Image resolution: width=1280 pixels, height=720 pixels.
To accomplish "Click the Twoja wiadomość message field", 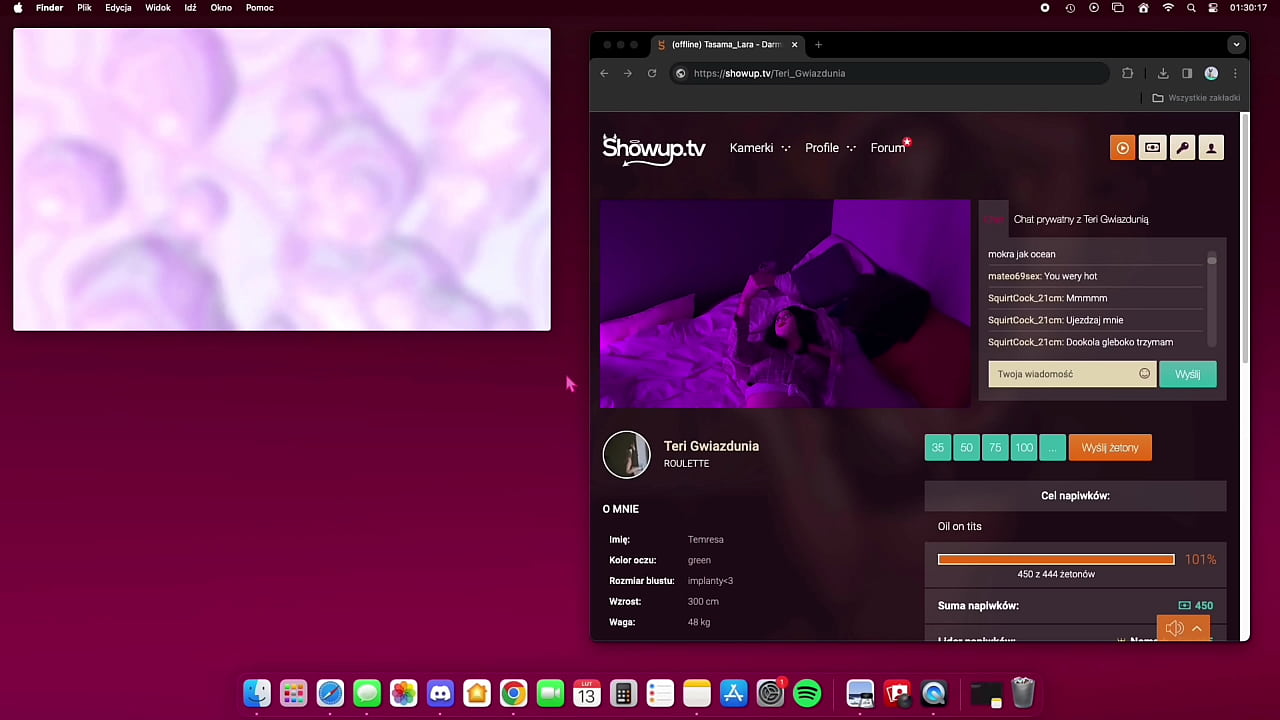I will coord(1062,374).
